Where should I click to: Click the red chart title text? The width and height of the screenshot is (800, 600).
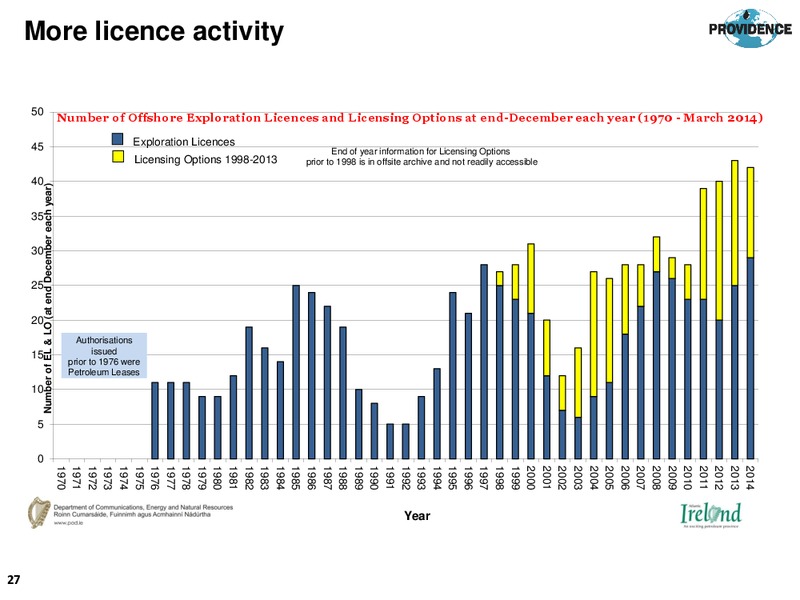(410, 118)
